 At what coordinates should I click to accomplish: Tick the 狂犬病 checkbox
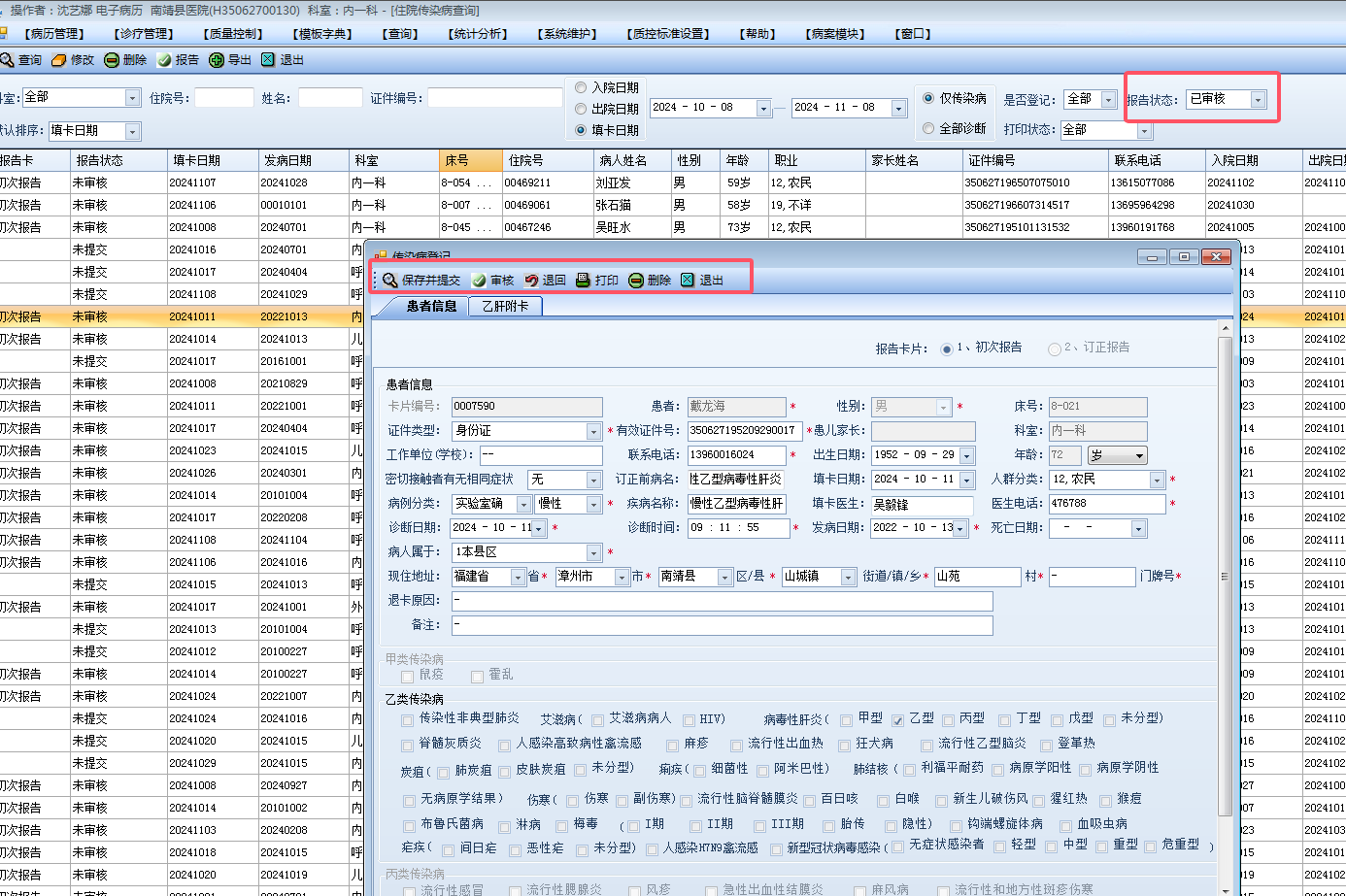pos(844,745)
